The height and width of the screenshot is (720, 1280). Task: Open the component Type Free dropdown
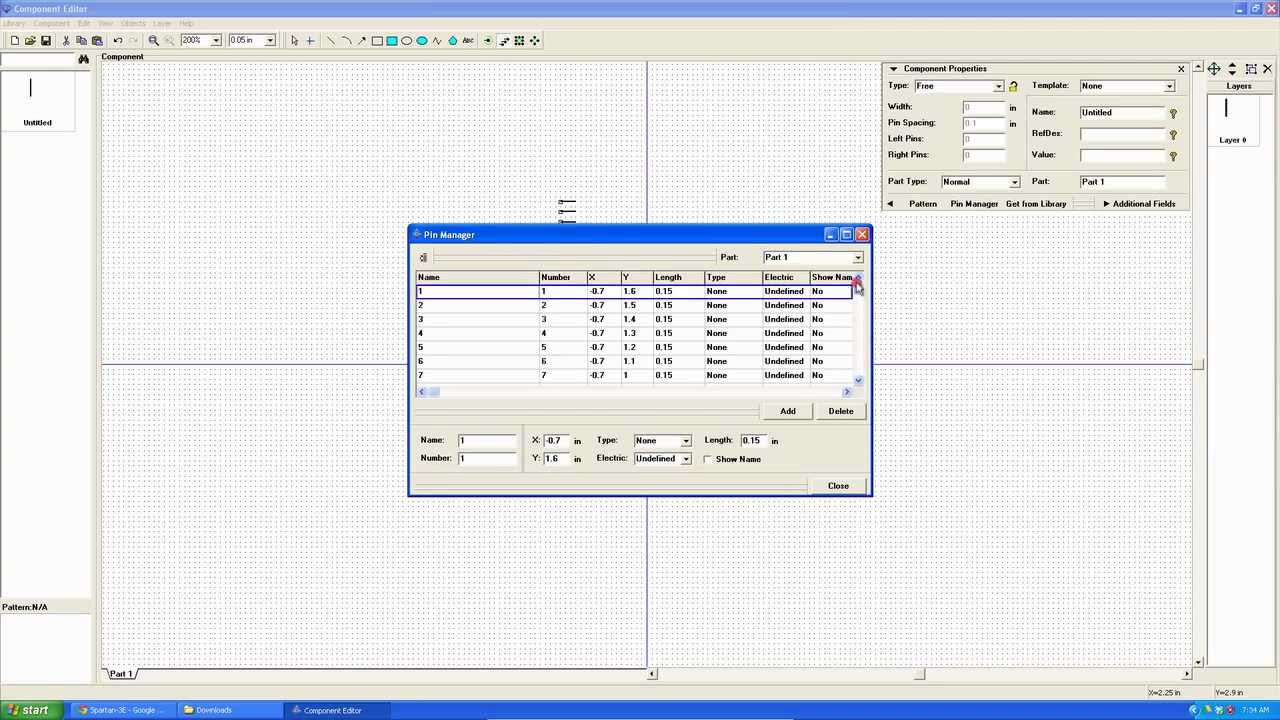(x=998, y=86)
